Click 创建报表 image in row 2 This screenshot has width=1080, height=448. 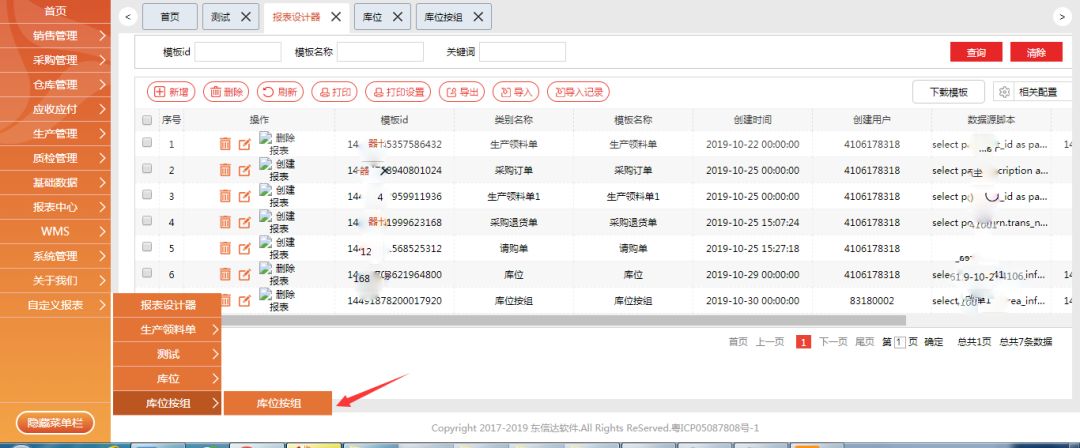point(278,170)
